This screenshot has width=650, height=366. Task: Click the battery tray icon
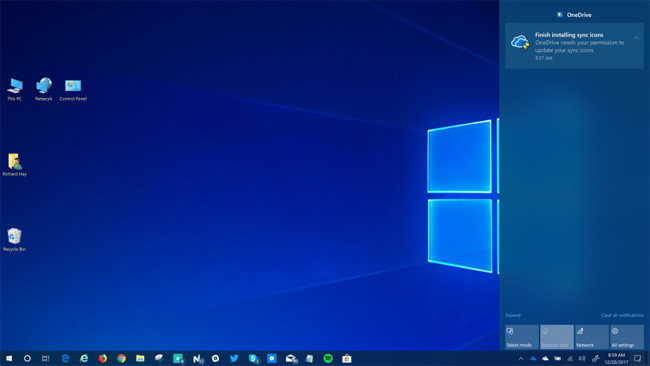(x=558, y=359)
